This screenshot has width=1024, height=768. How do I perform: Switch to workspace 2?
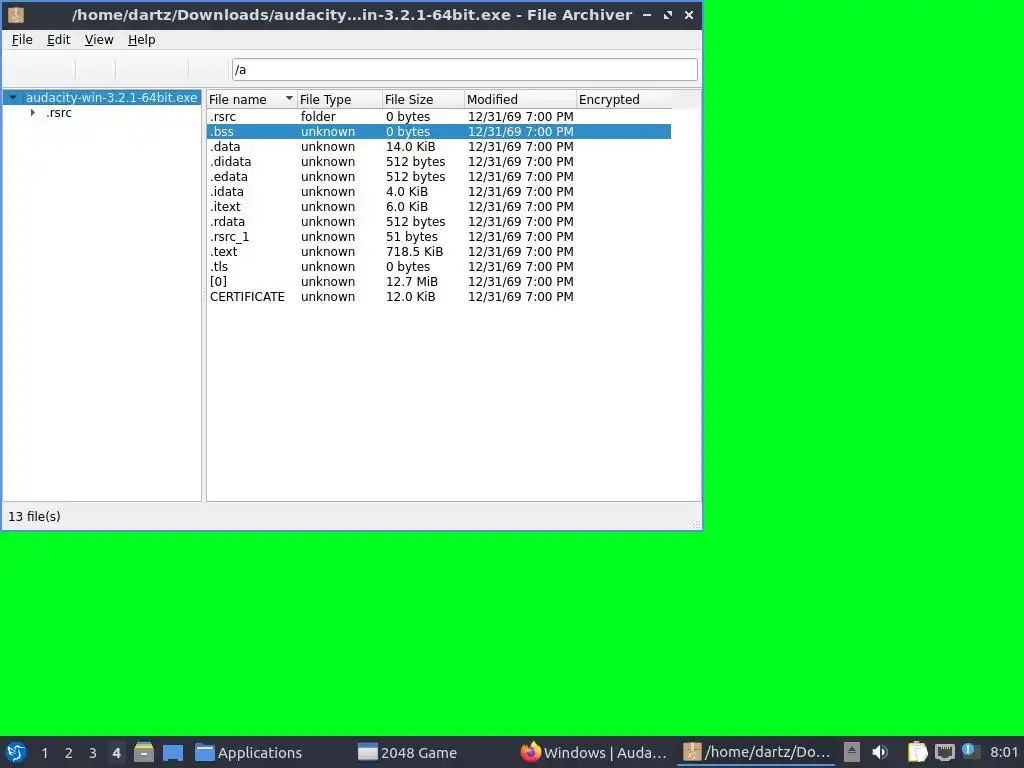pos(69,753)
